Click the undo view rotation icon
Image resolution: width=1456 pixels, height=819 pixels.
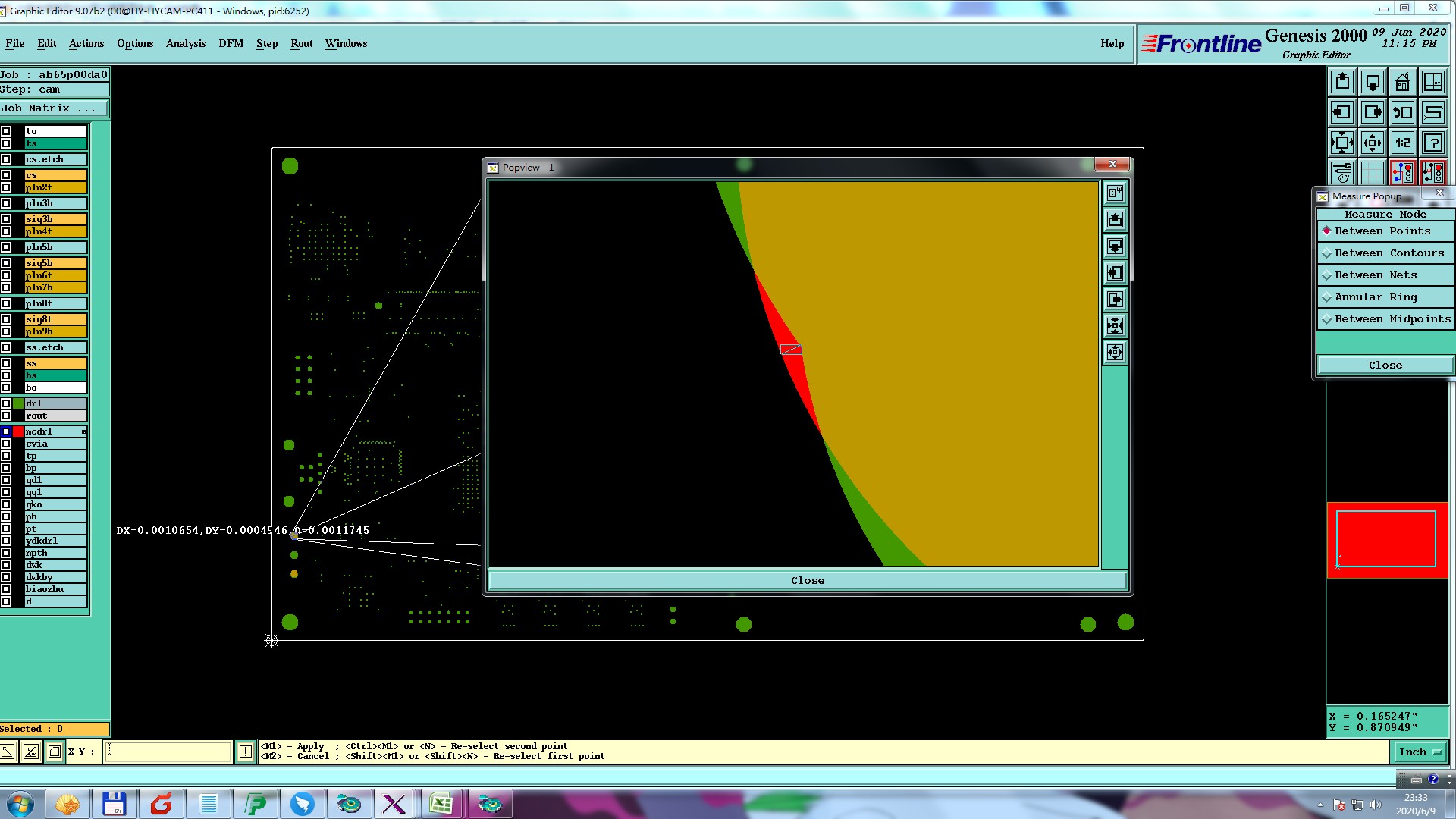(x=1402, y=112)
